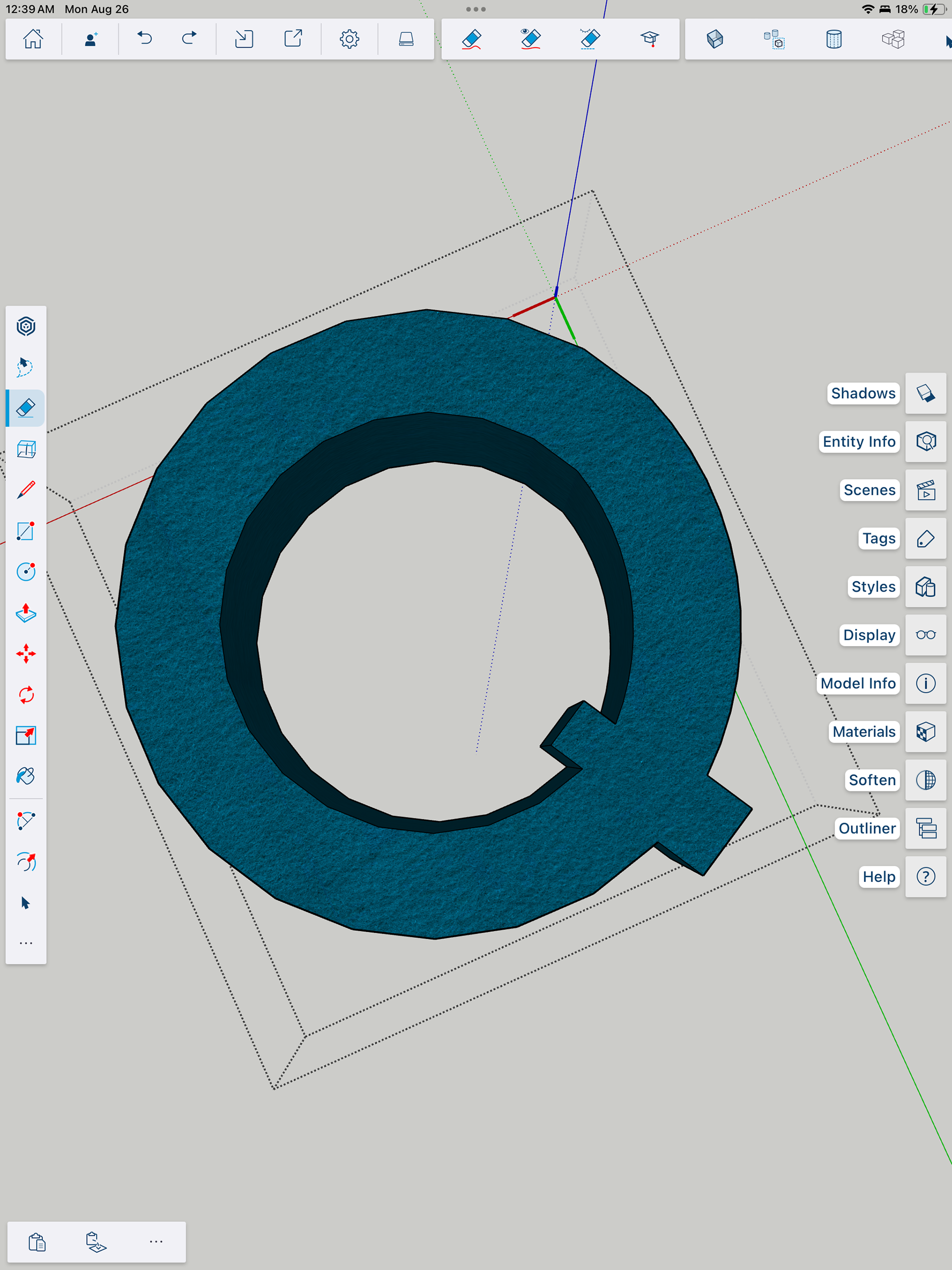Choose the Soften/Smooth eraser mode

tap(590, 39)
